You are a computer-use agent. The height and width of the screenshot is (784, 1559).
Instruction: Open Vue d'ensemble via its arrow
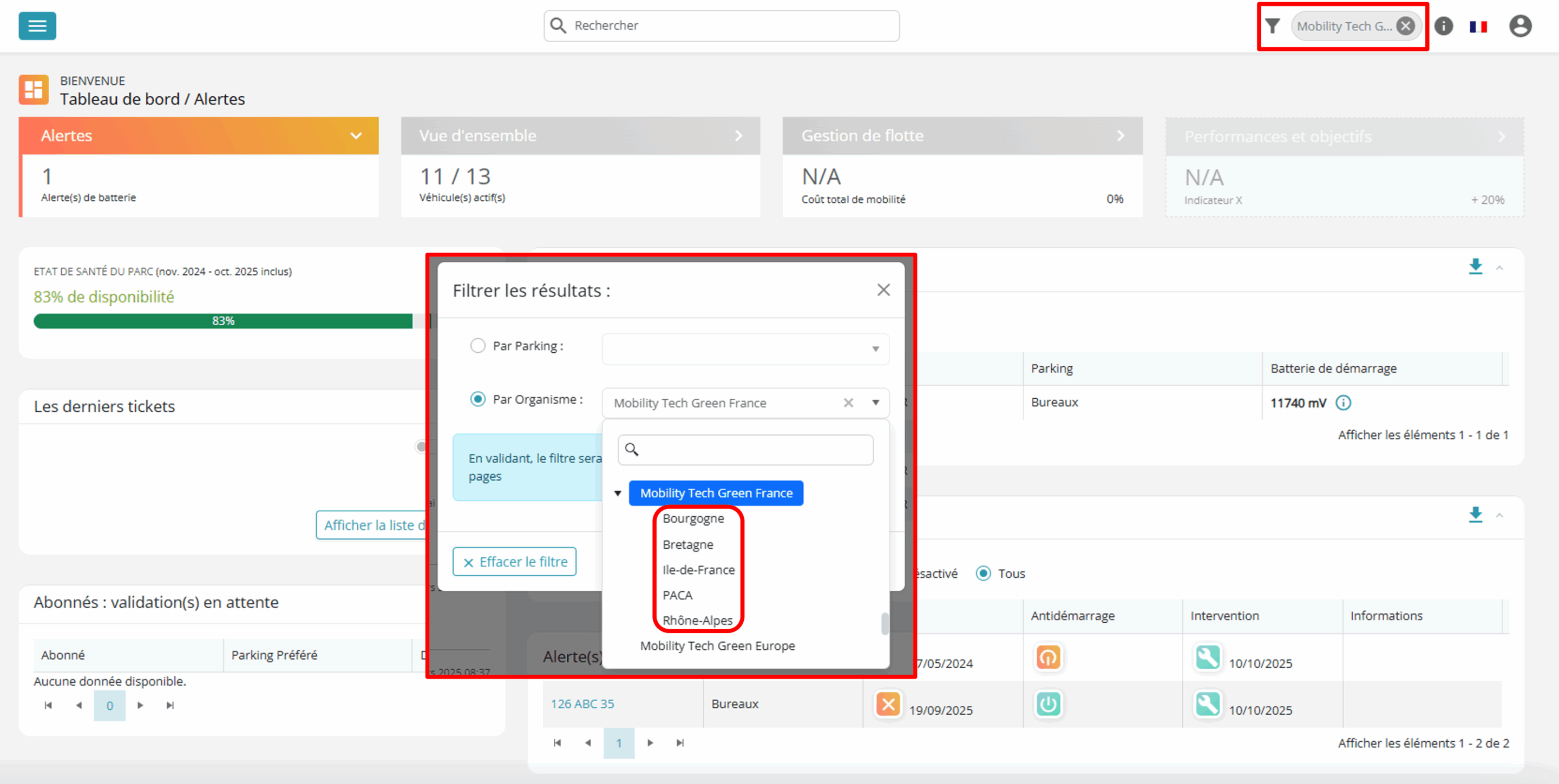coord(738,135)
